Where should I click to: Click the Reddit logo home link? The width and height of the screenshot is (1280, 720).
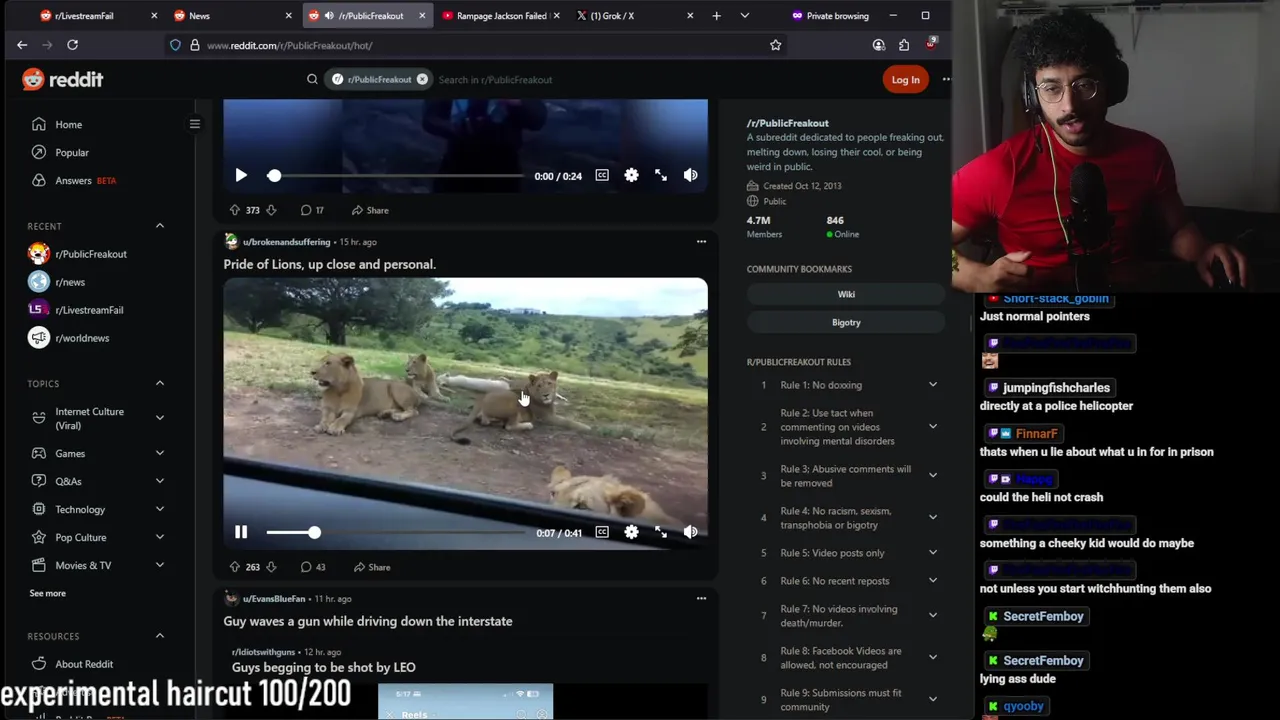(x=63, y=80)
